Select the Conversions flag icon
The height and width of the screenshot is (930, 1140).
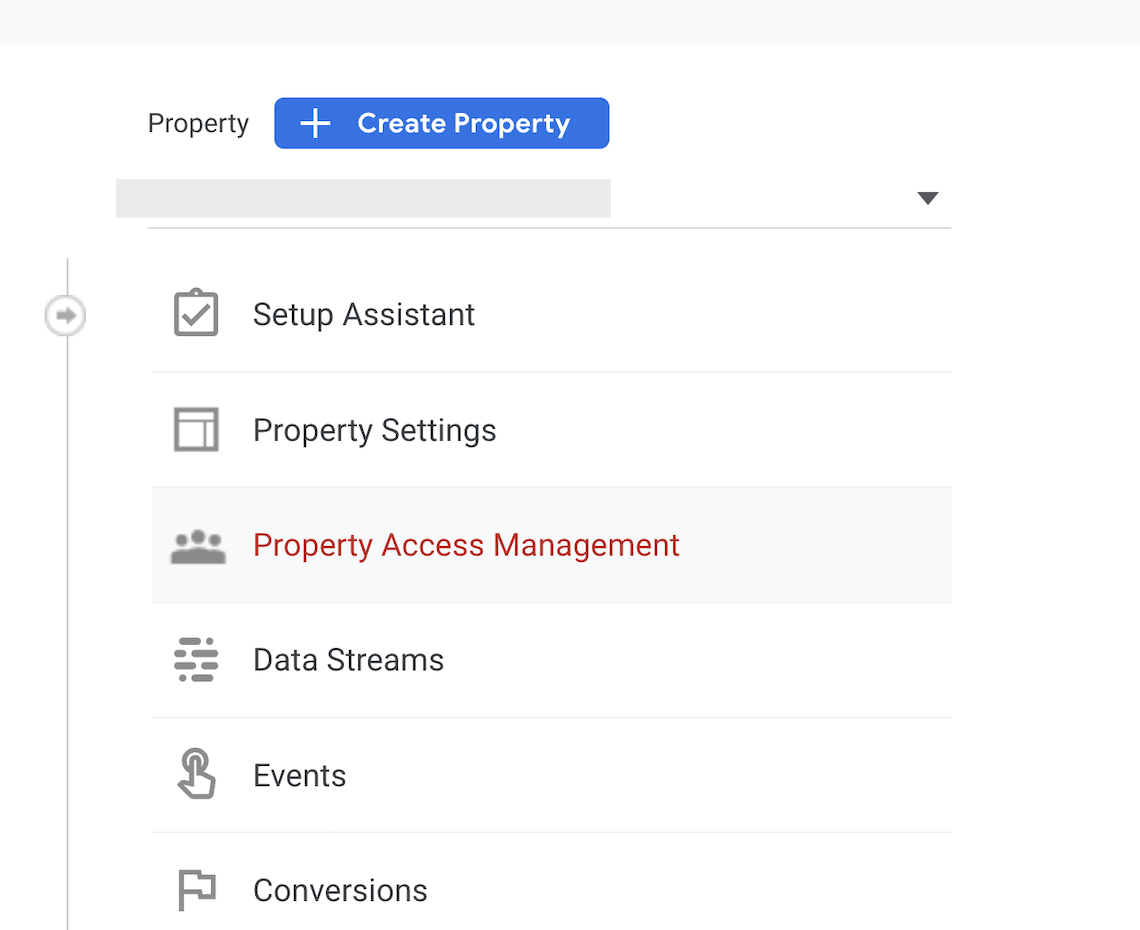click(x=196, y=889)
